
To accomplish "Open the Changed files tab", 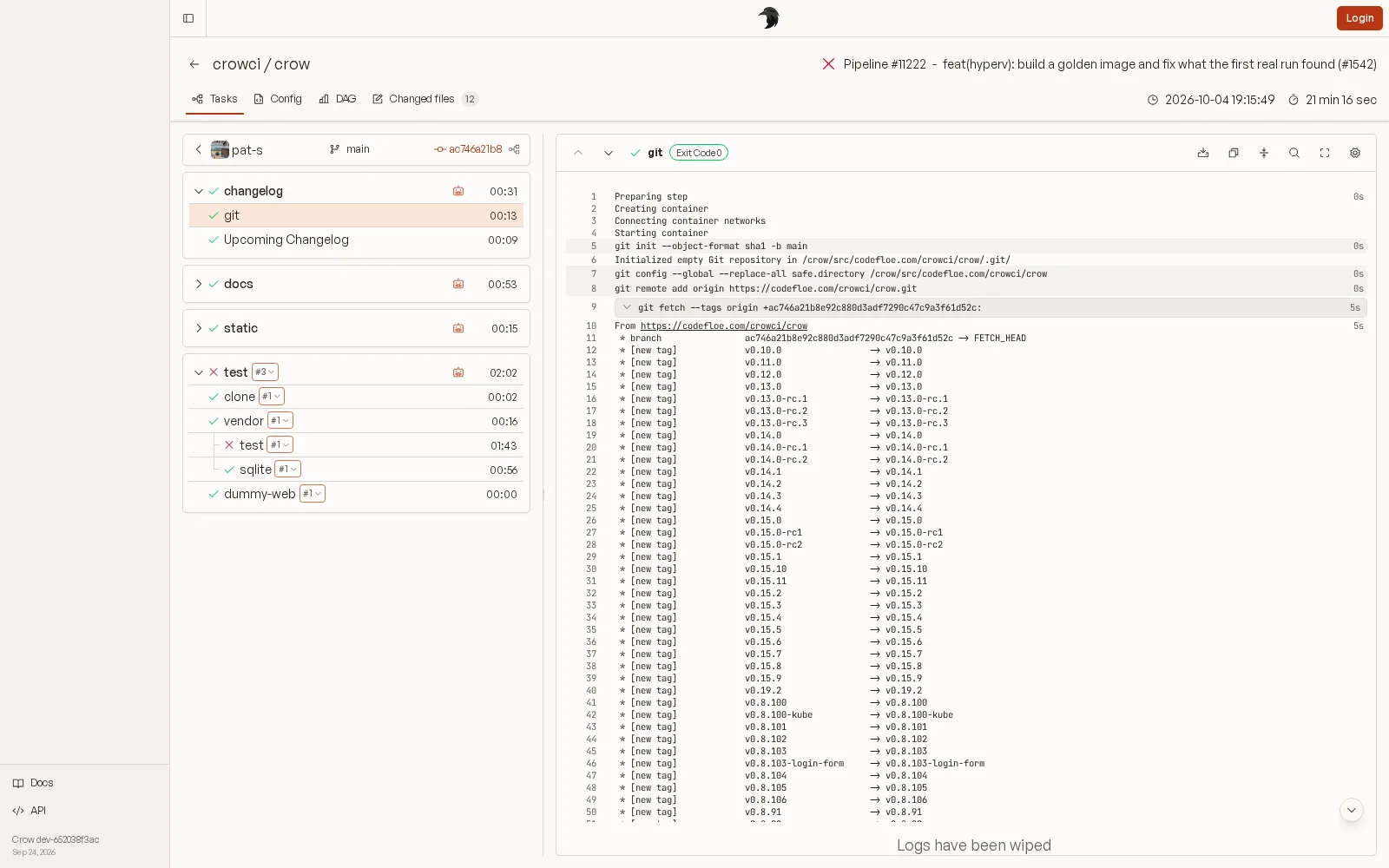I will (425, 99).
